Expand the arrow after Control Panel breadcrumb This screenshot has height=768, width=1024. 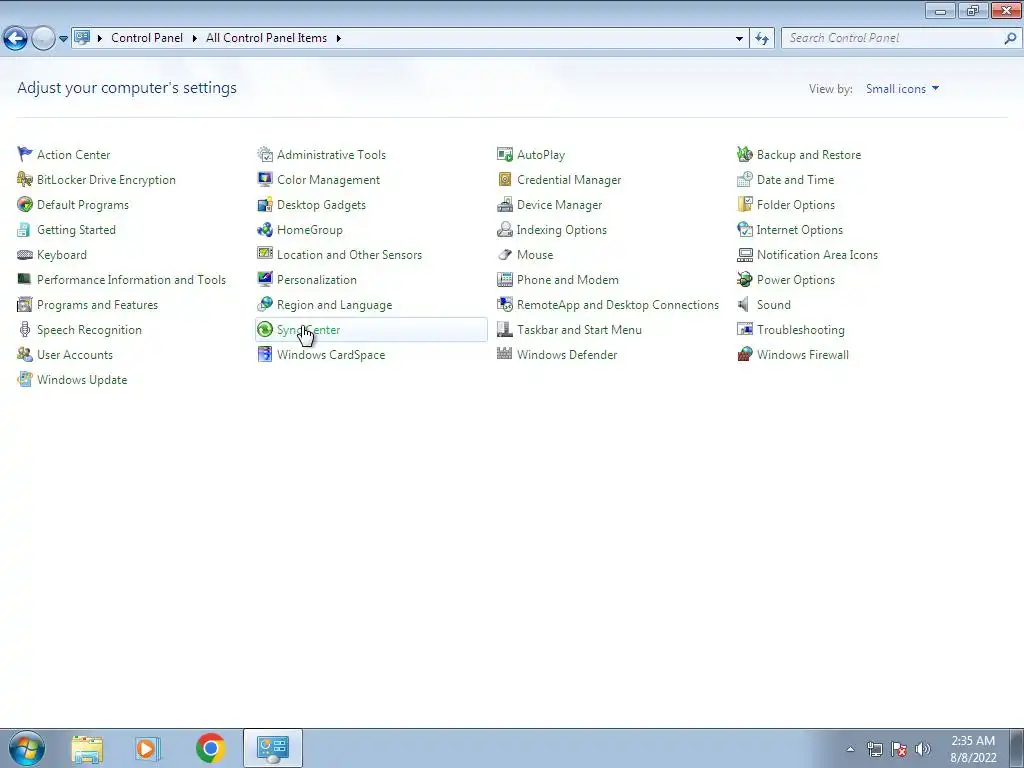195,38
